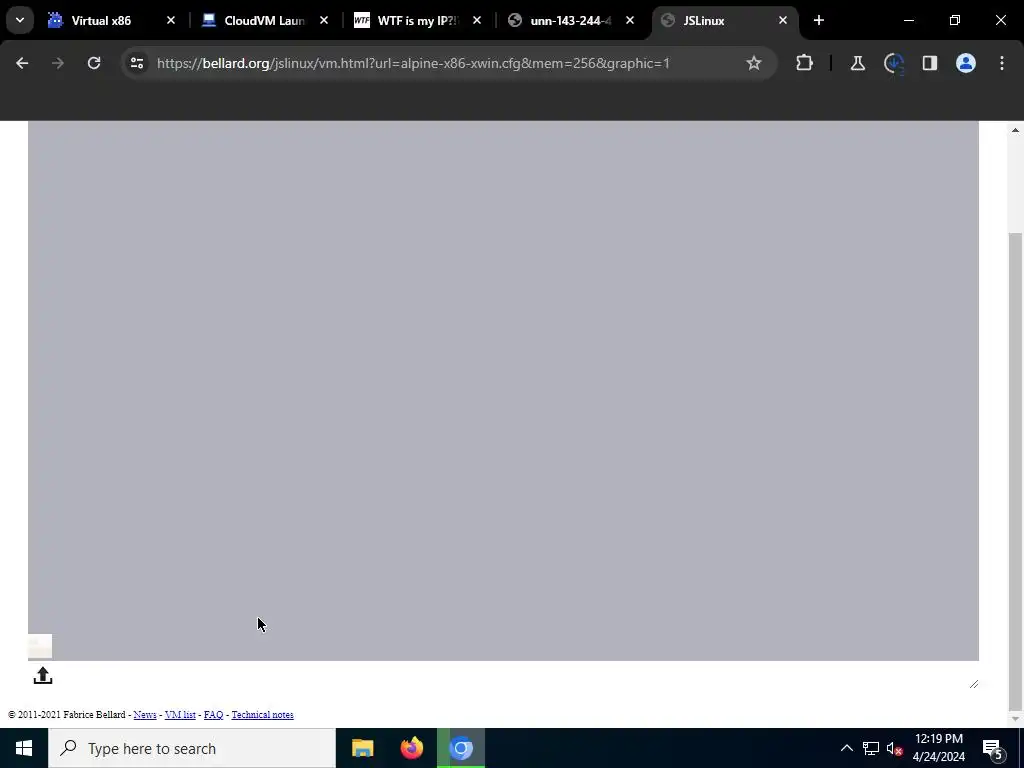Click the small desktop icon in VM corner
The image size is (1024, 768).
click(40, 647)
